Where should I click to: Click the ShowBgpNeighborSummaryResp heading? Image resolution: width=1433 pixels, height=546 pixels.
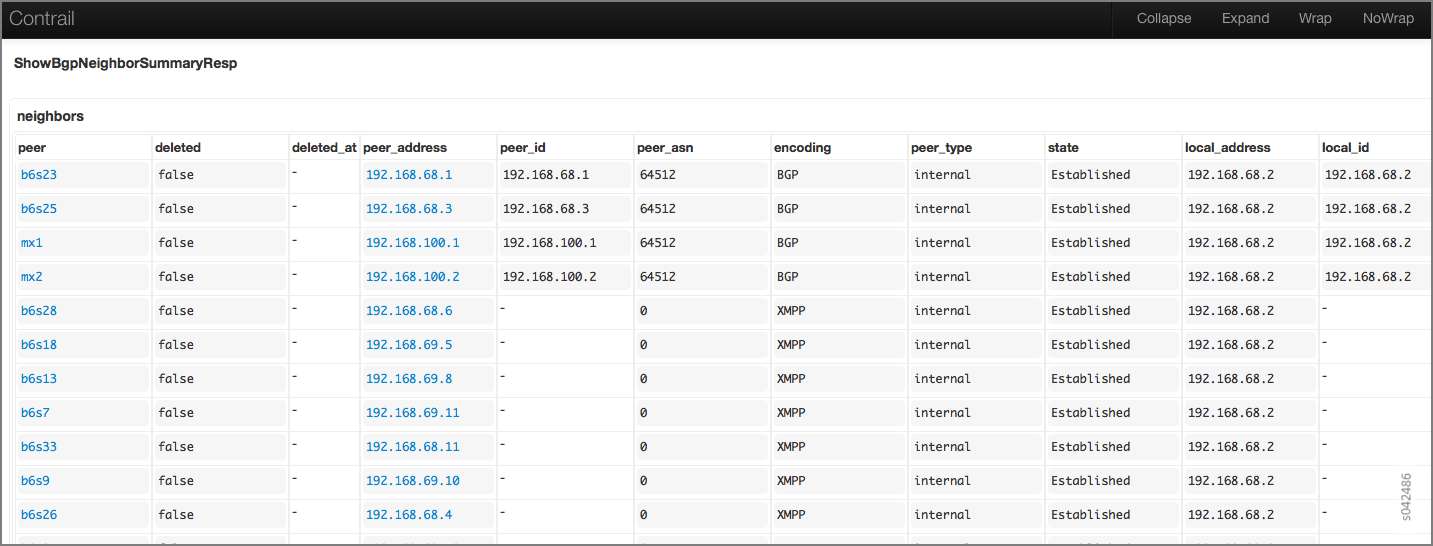(125, 63)
